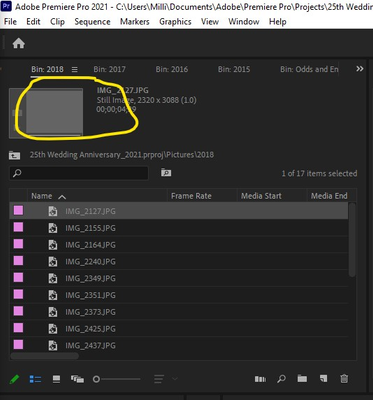The height and width of the screenshot is (400, 373).
Task: Toggle project writable pencil icon
Action: [x=14, y=379]
